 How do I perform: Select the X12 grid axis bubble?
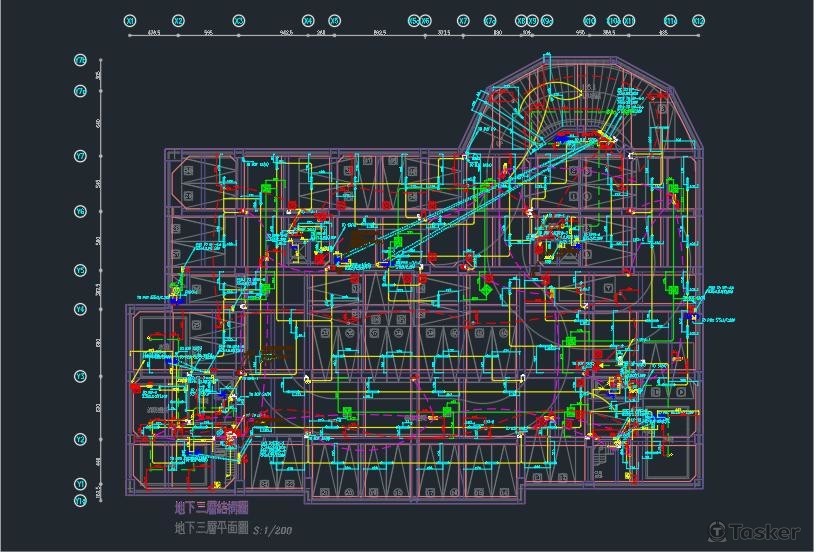pyautogui.click(x=698, y=20)
